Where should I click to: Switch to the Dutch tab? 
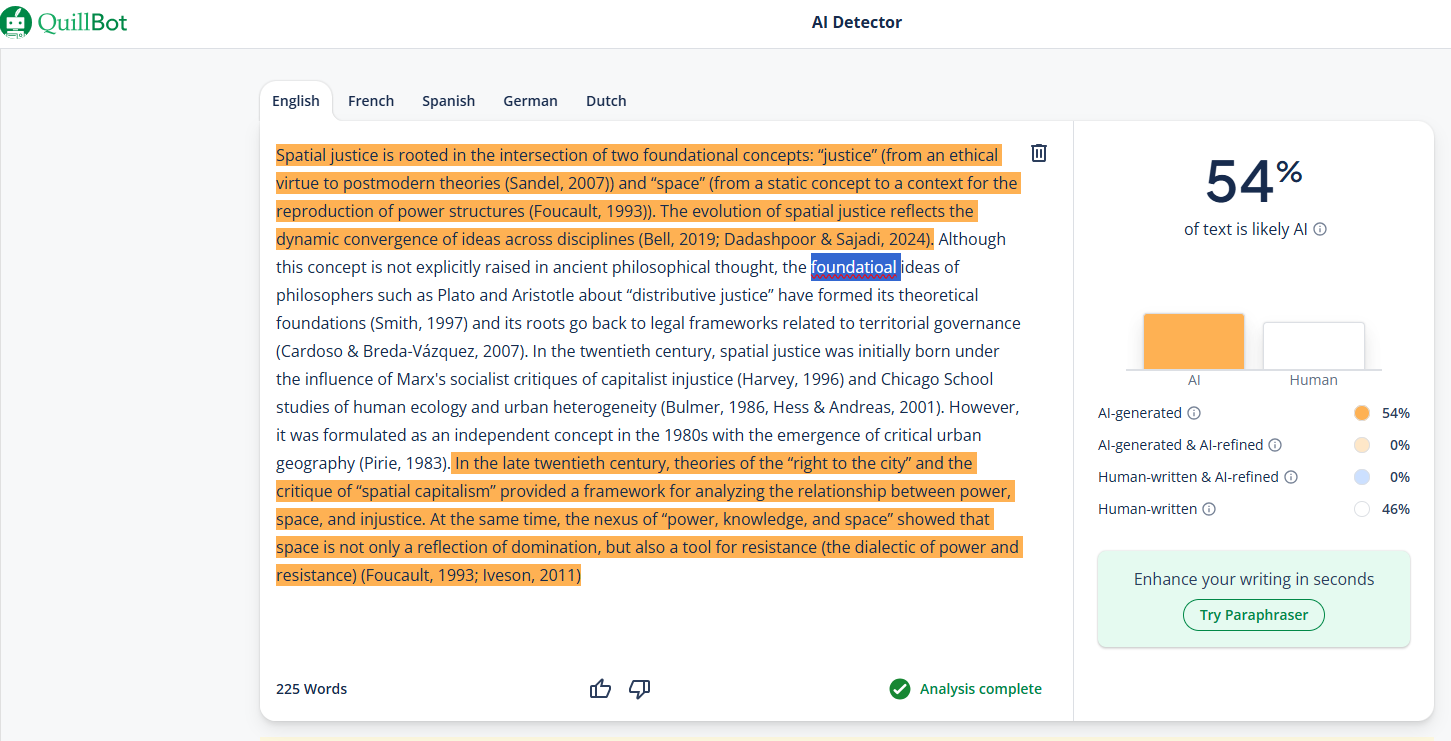tap(606, 101)
